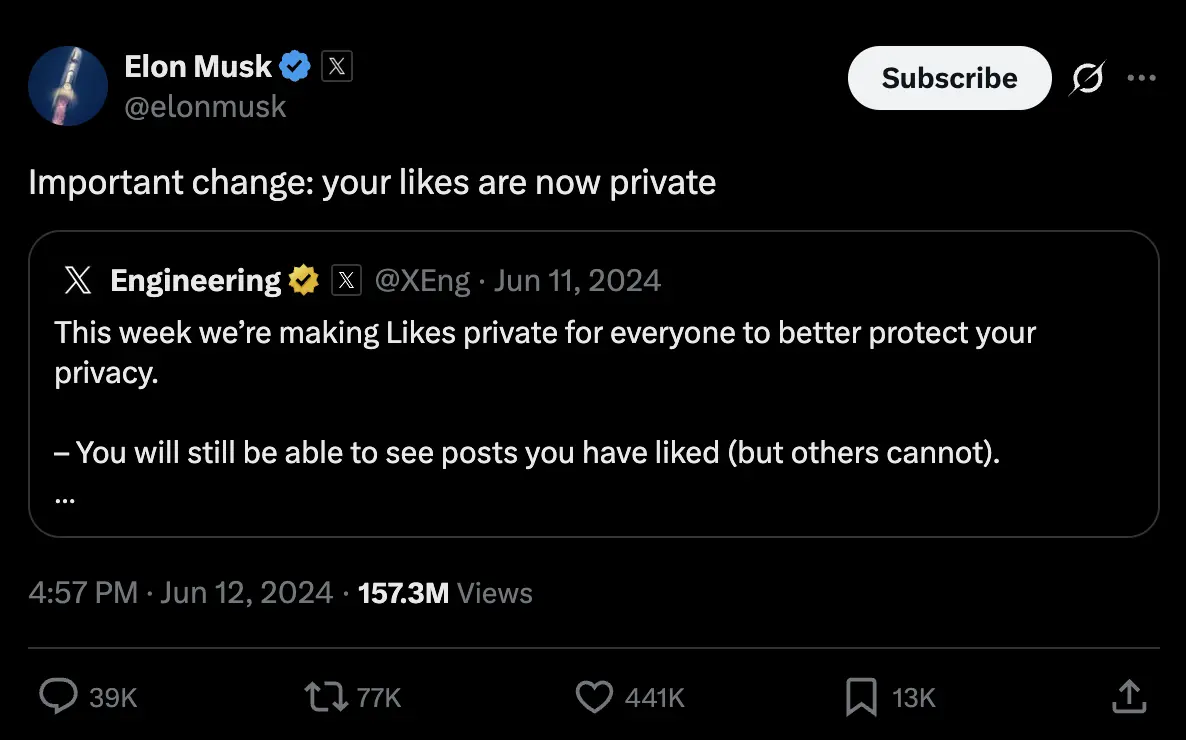The image size is (1186, 740).
Task: Open Grok by clicking its icon
Action: [x=1087, y=77]
